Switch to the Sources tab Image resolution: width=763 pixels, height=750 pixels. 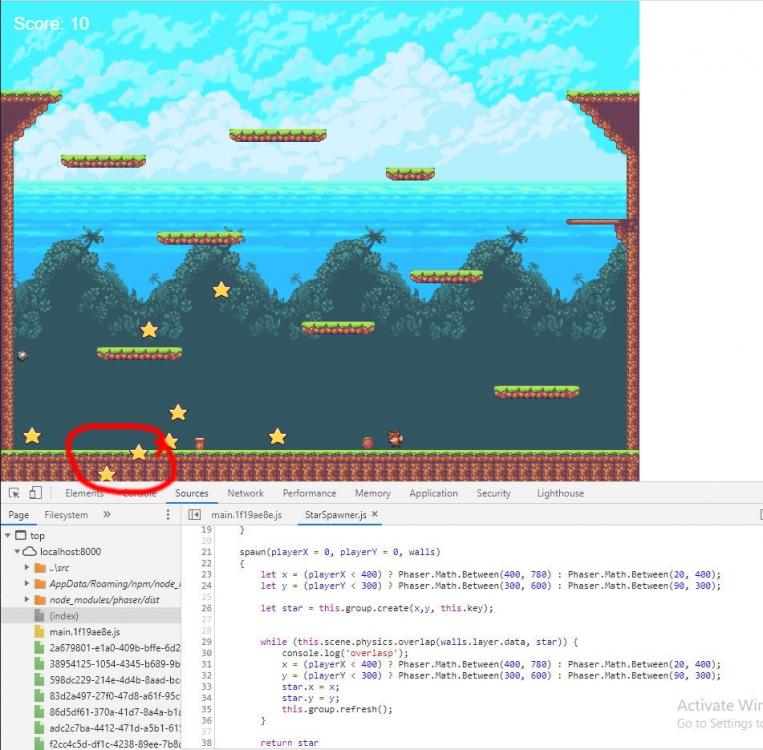pyautogui.click(x=192, y=493)
